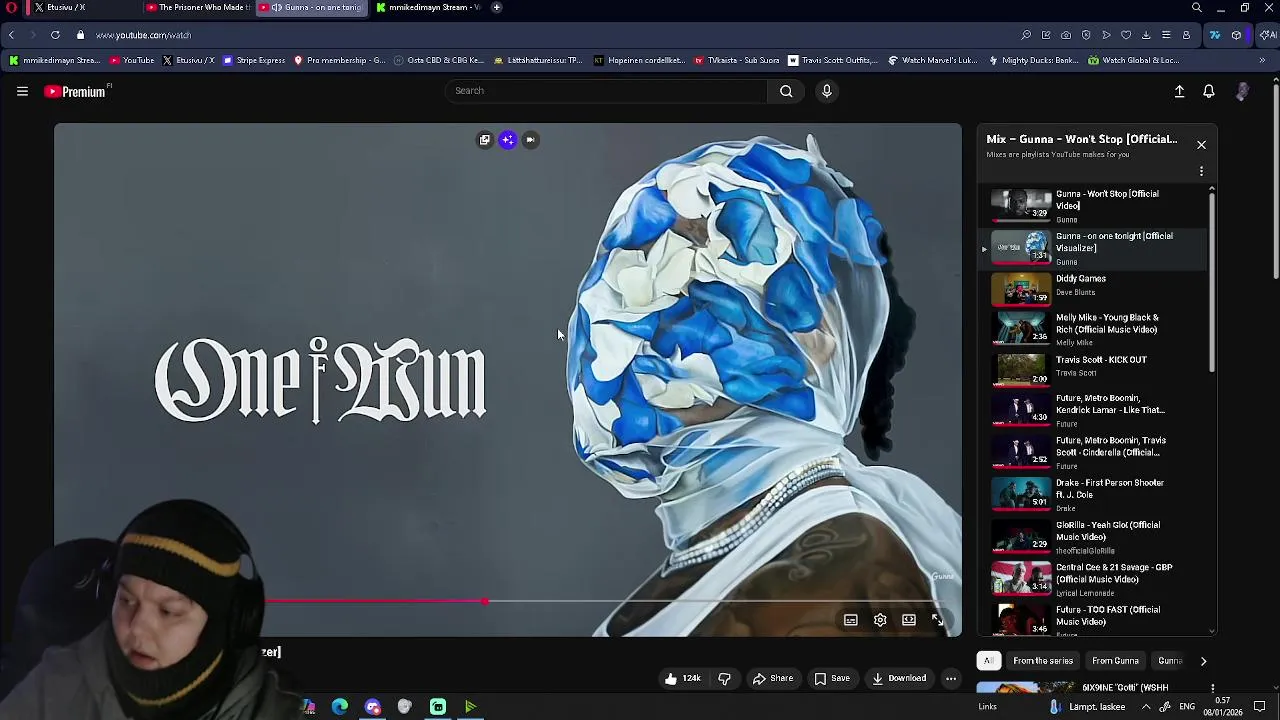Open a new browser tab with the plus
The height and width of the screenshot is (720, 1280).
[496, 8]
